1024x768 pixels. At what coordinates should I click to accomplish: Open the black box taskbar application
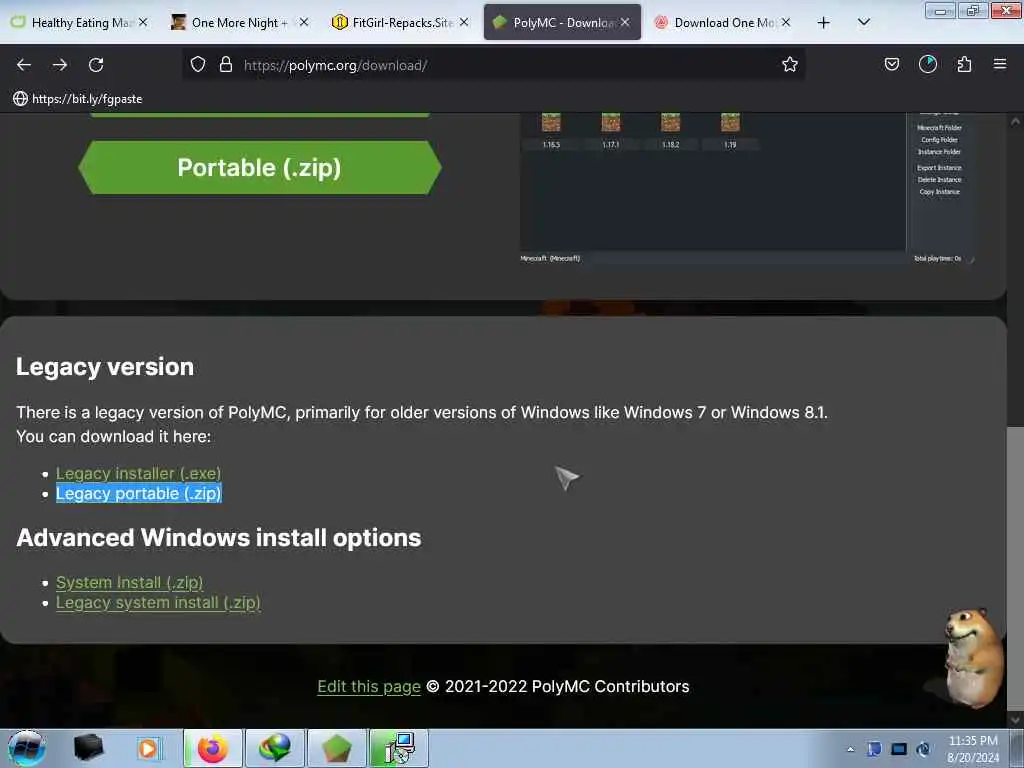click(88, 748)
